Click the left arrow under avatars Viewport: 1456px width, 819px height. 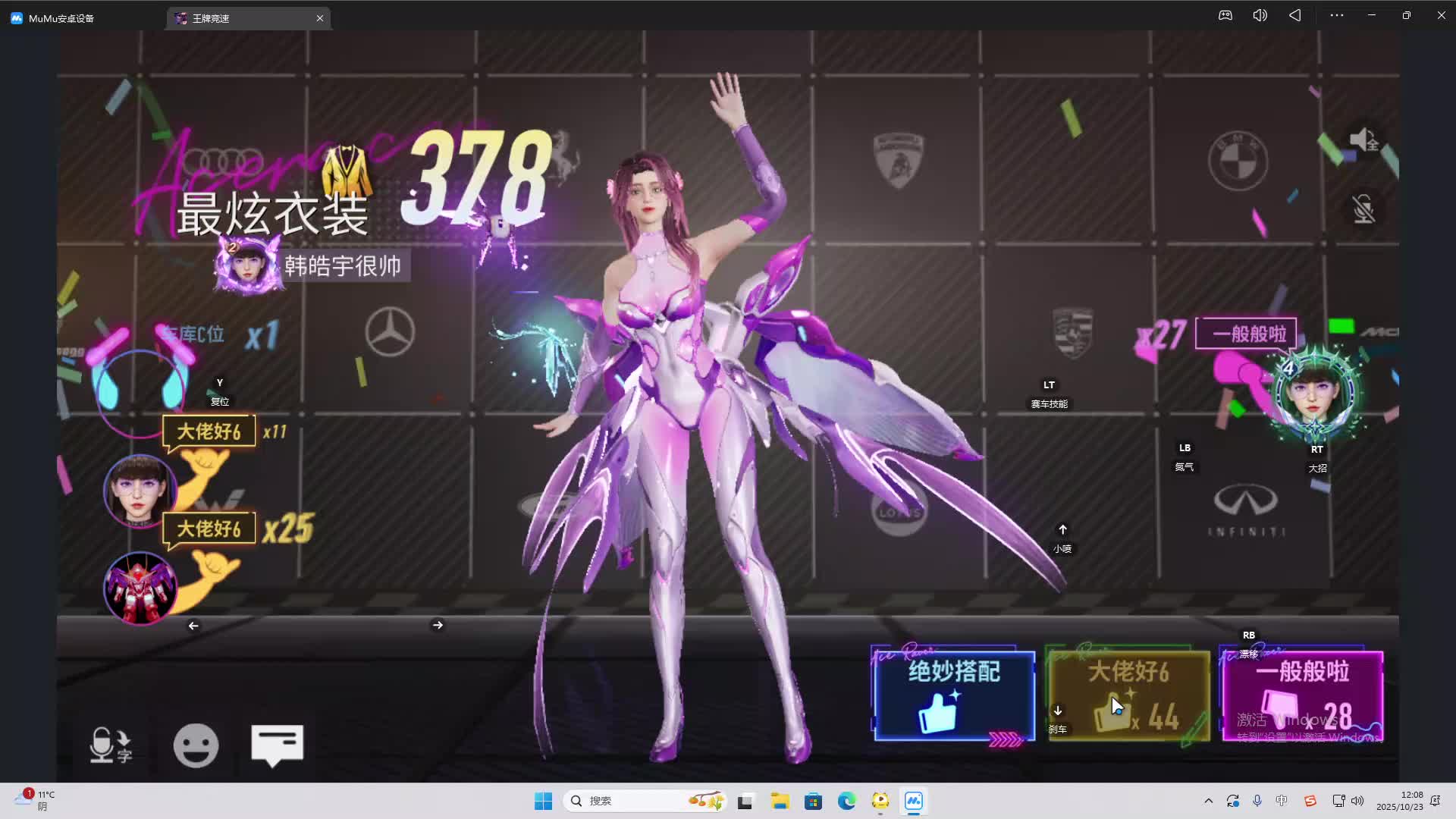click(x=193, y=626)
